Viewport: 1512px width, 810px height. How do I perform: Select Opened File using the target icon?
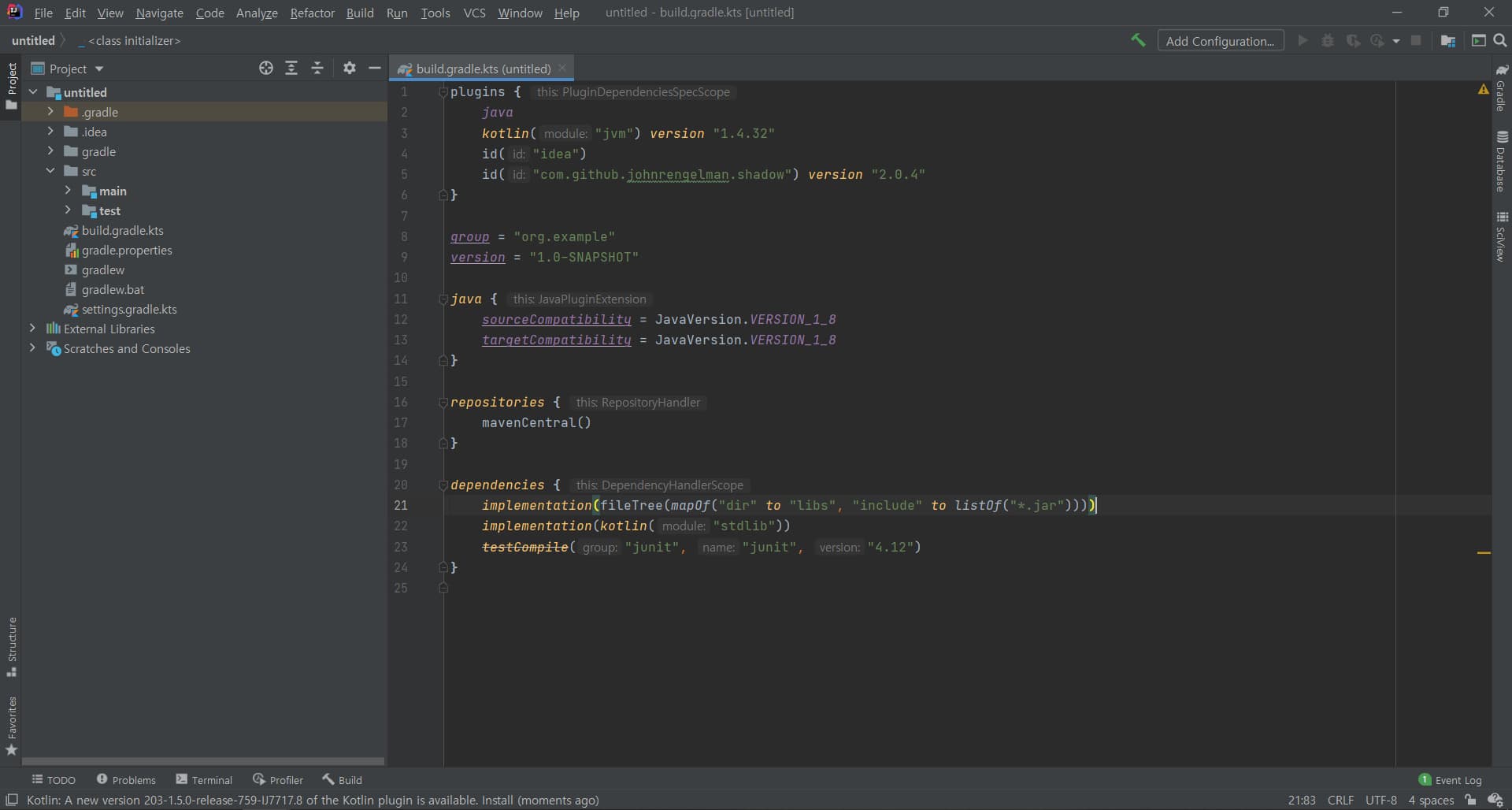pyautogui.click(x=267, y=69)
